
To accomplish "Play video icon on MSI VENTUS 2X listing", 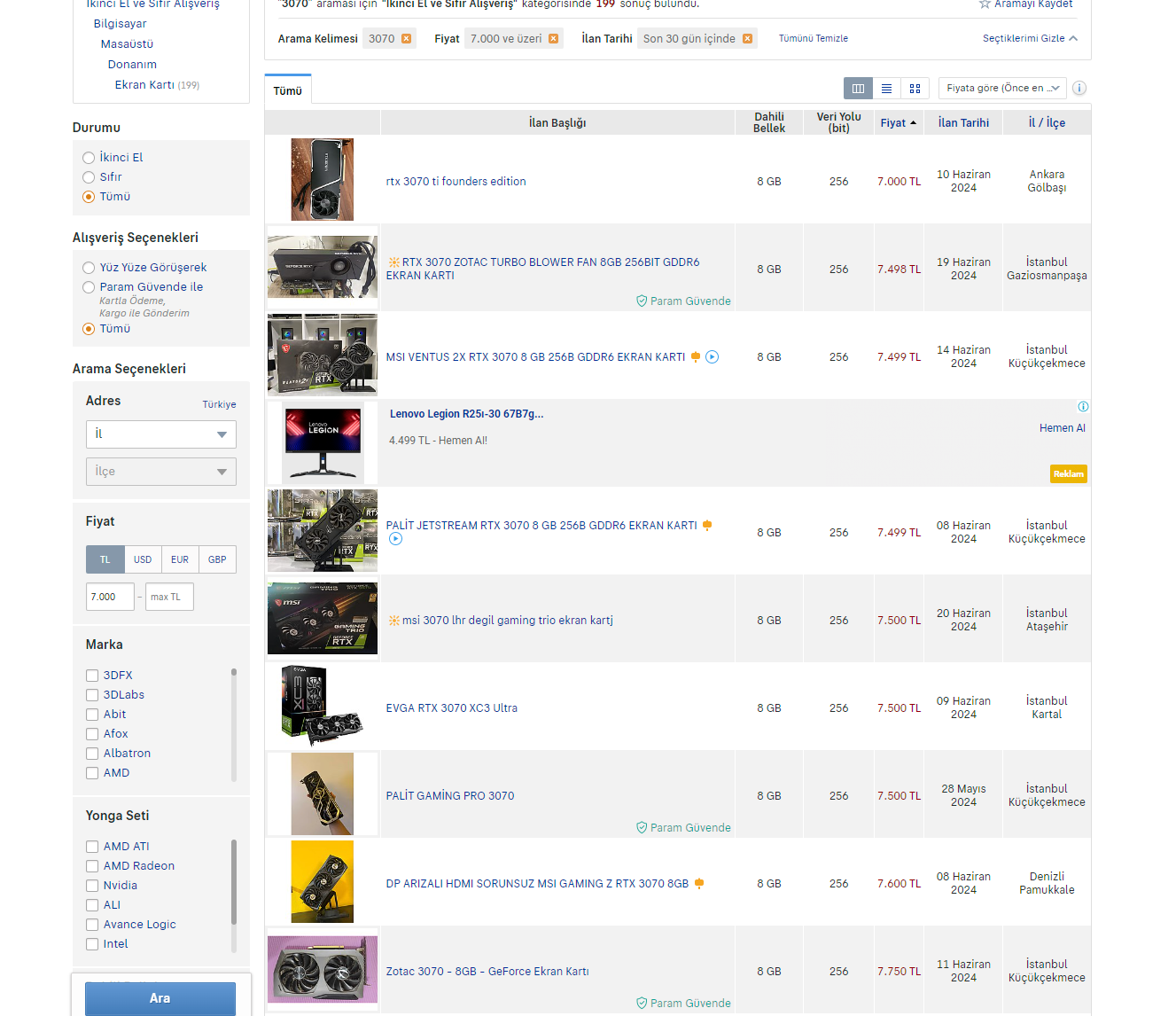I will click(713, 357).
